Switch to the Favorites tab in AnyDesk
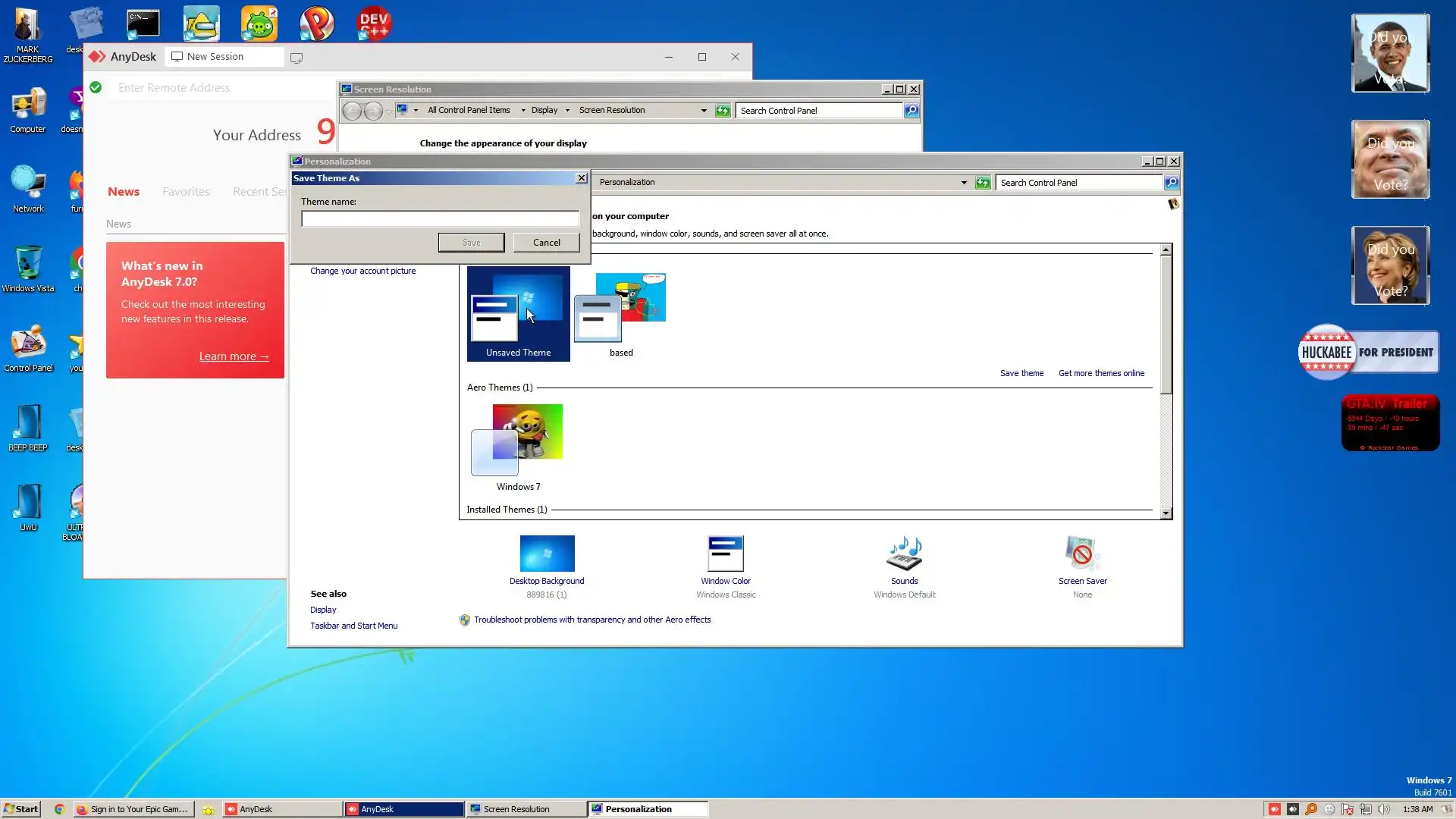Viewport: 1456px width, 819px height. click(186, 192)
